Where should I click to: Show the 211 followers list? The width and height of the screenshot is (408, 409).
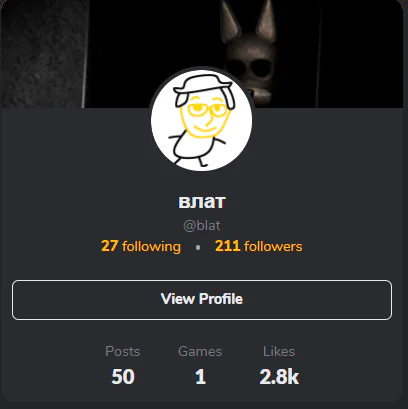point(259,246)
